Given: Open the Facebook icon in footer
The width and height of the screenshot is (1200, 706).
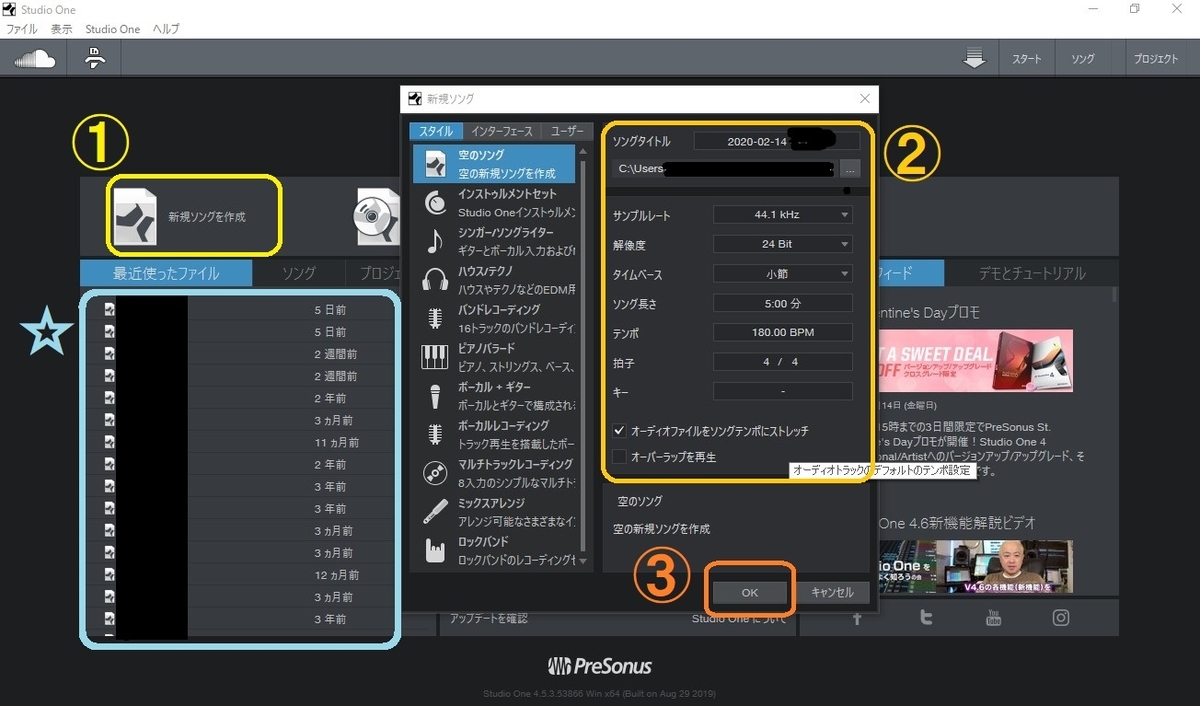Looking at the screenshot, I should pos(857,618).
